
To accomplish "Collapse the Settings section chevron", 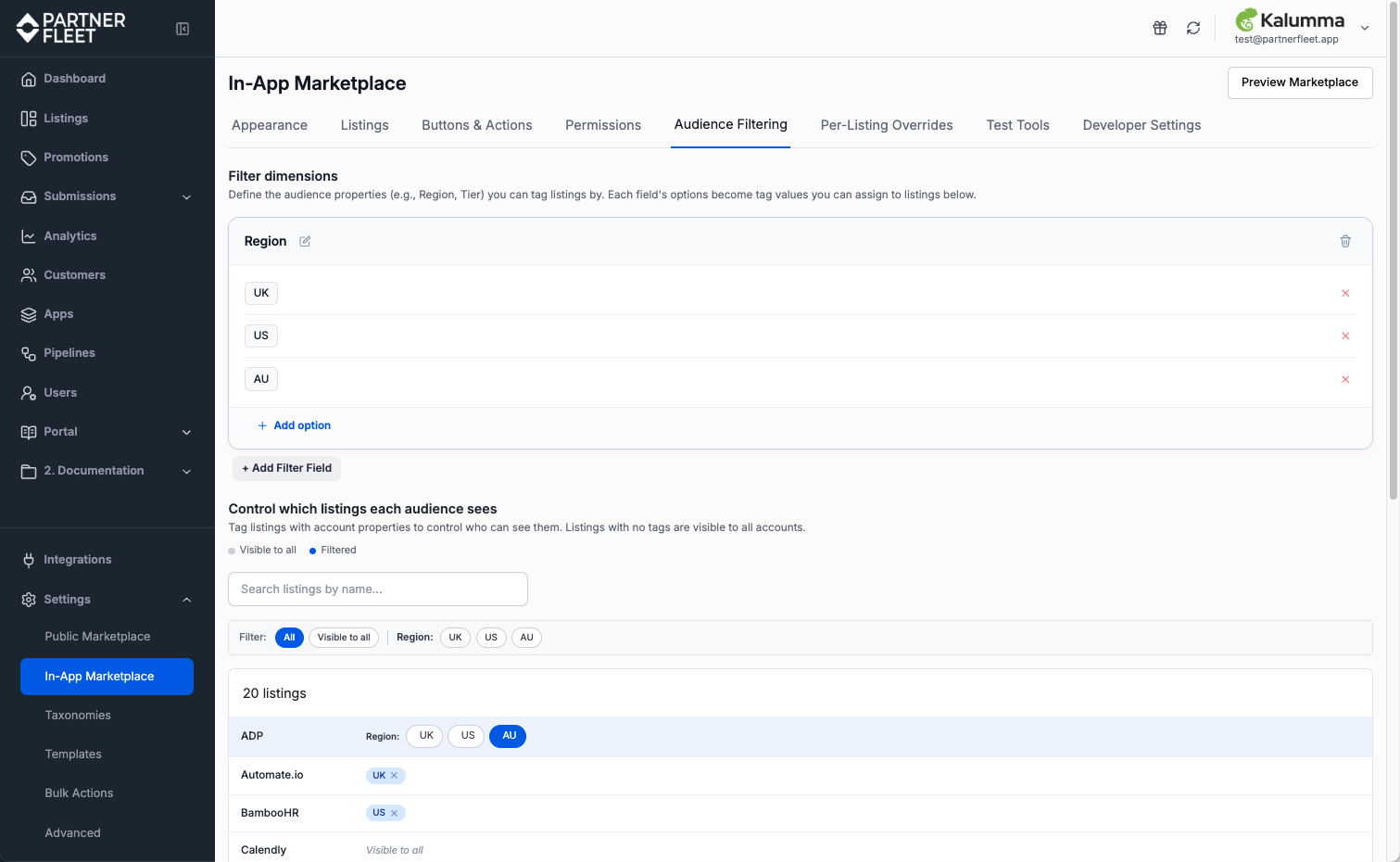I will 186,600.
